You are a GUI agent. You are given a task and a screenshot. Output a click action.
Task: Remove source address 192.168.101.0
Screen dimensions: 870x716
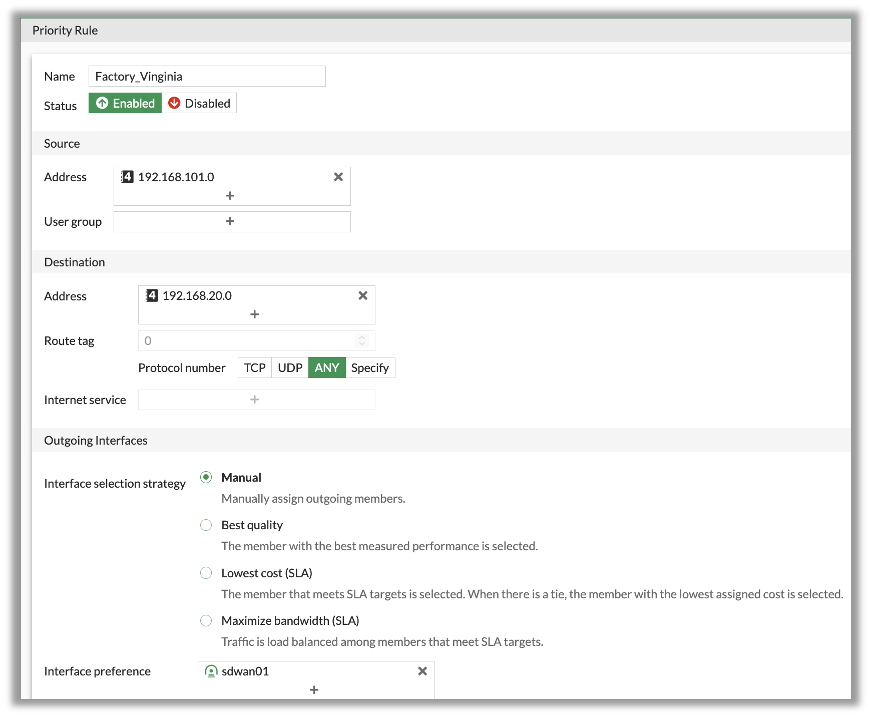(x=338, y=177)
